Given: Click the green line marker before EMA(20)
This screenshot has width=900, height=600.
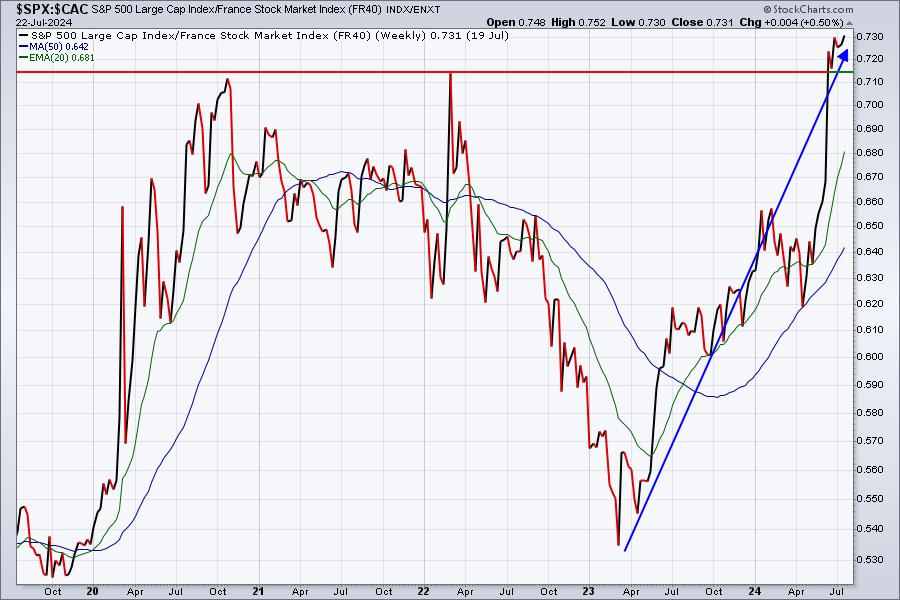Looking at the screenshot, I should click(23, 57).
